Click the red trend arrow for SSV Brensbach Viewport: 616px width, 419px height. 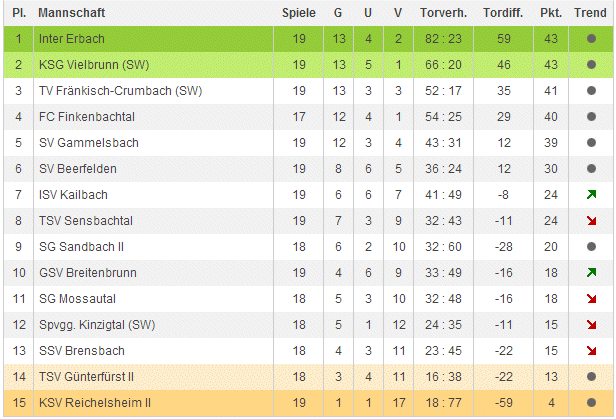[x=591, y=350]
